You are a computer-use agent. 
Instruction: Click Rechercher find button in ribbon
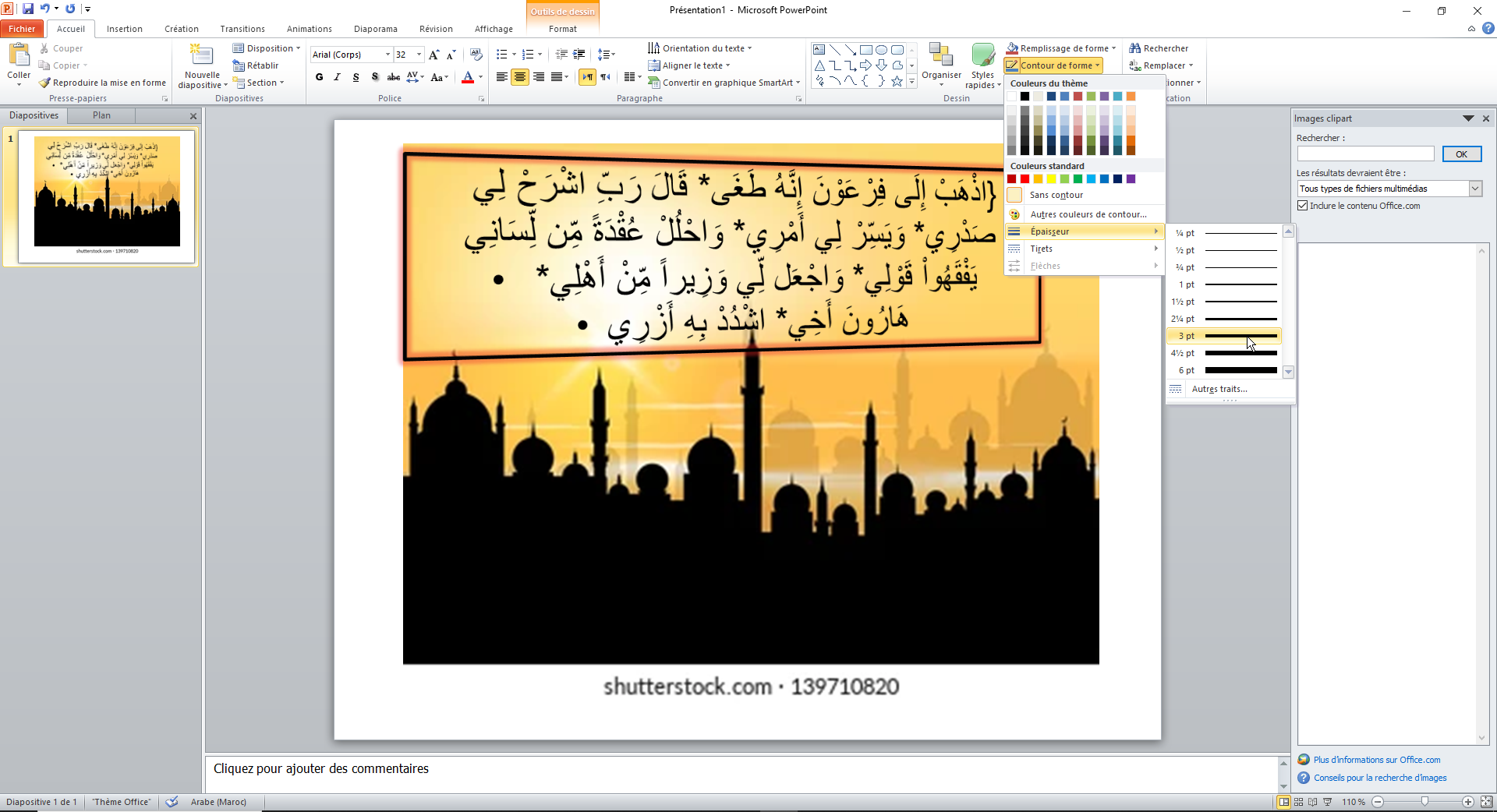(1159, 48)
